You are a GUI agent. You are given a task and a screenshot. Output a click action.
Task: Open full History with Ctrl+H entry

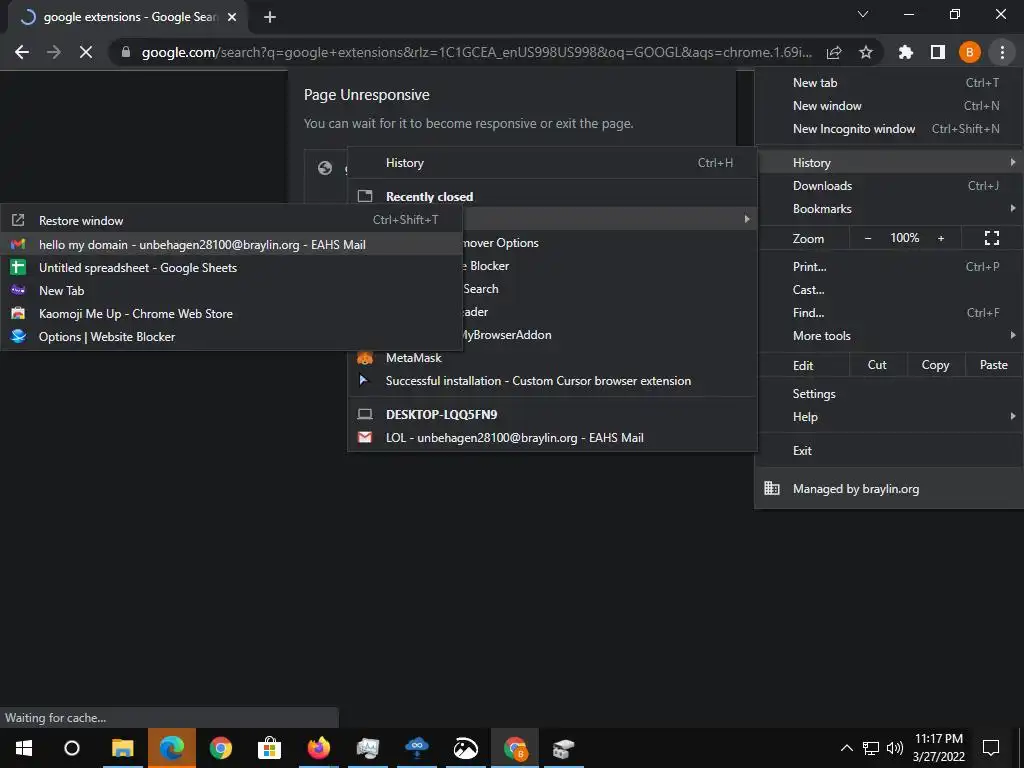click(x=552, y=163)
